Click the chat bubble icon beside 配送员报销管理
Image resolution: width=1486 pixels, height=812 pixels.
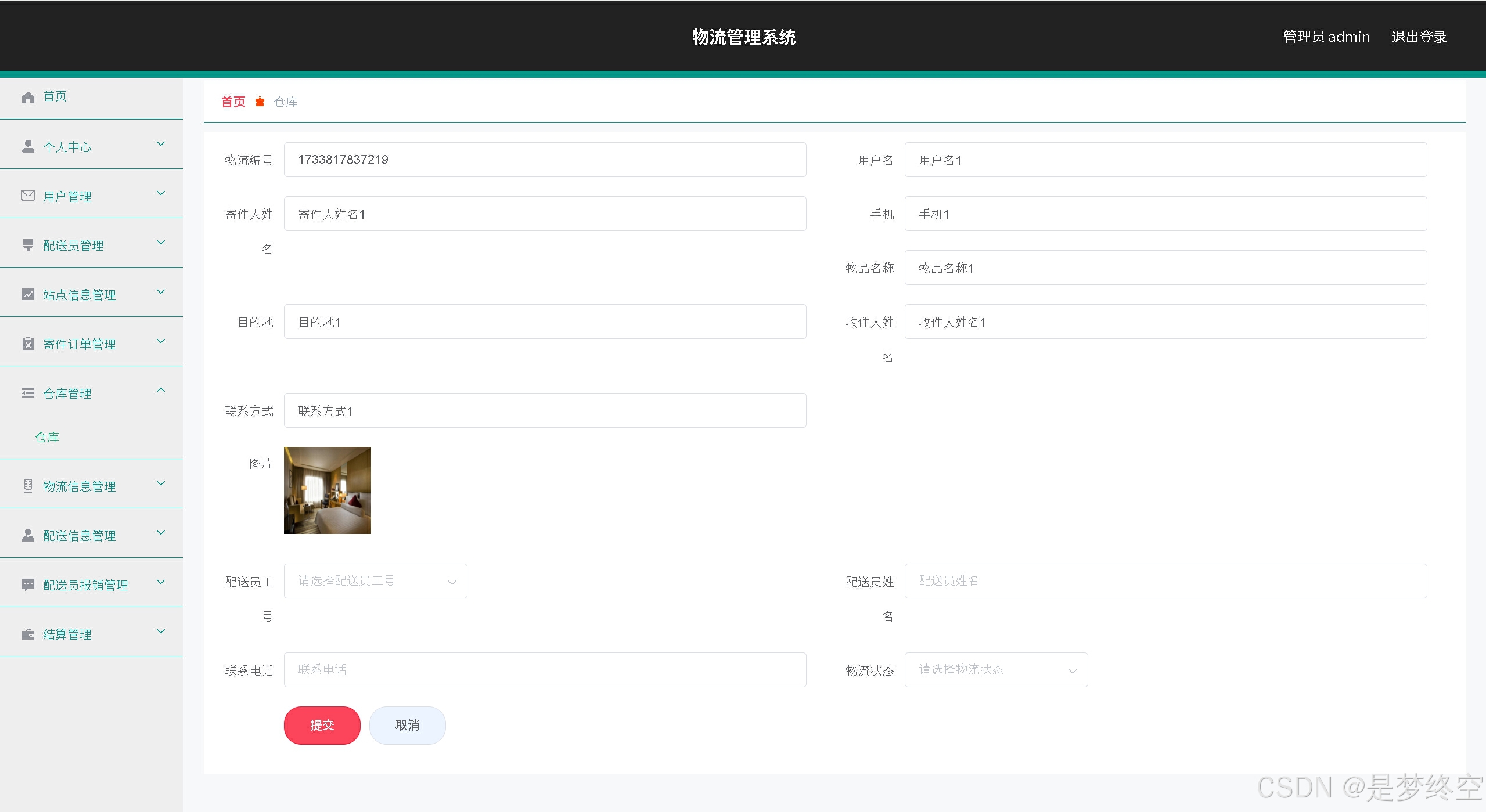coord(28,584)
